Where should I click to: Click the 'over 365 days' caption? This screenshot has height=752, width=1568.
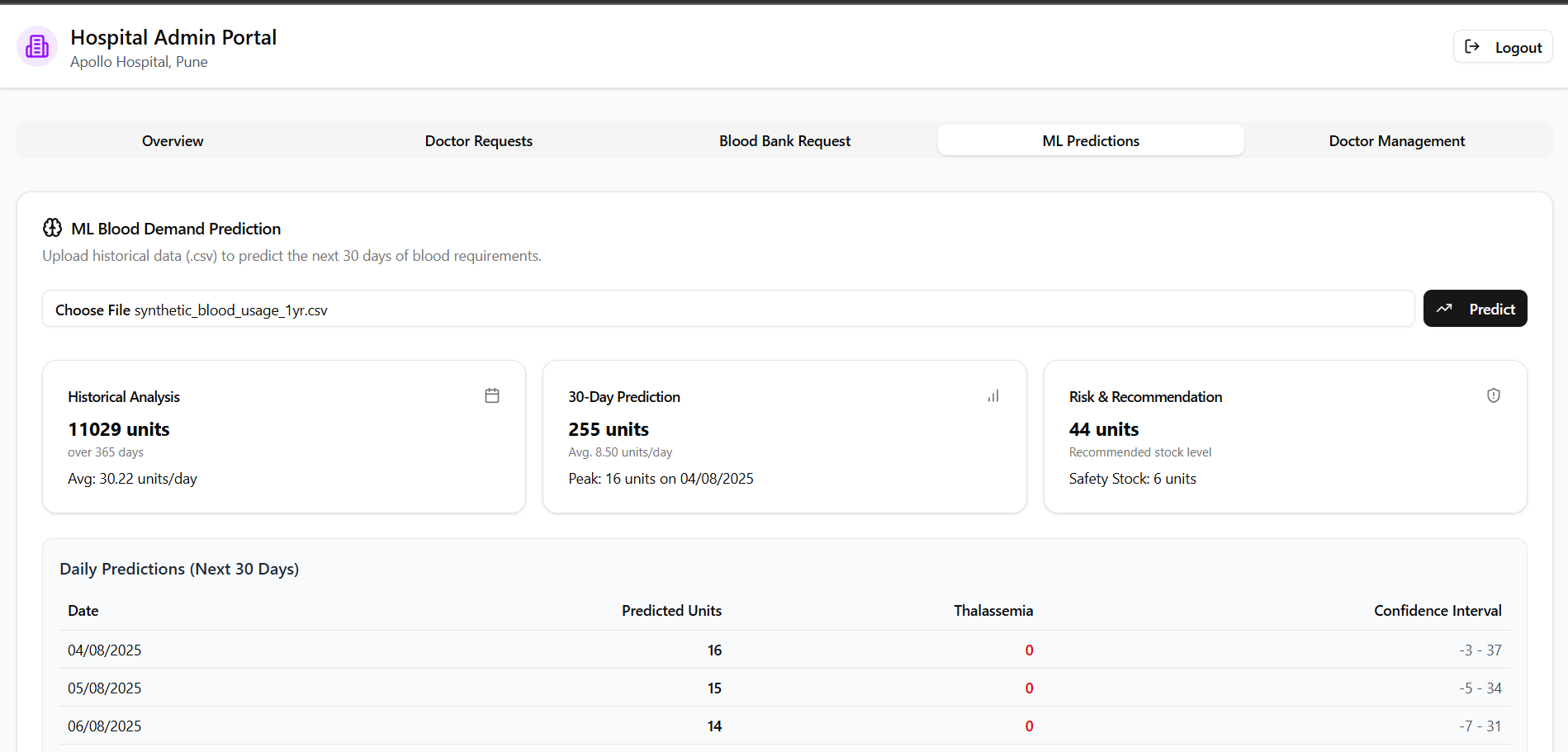click(x=106, y=452)
